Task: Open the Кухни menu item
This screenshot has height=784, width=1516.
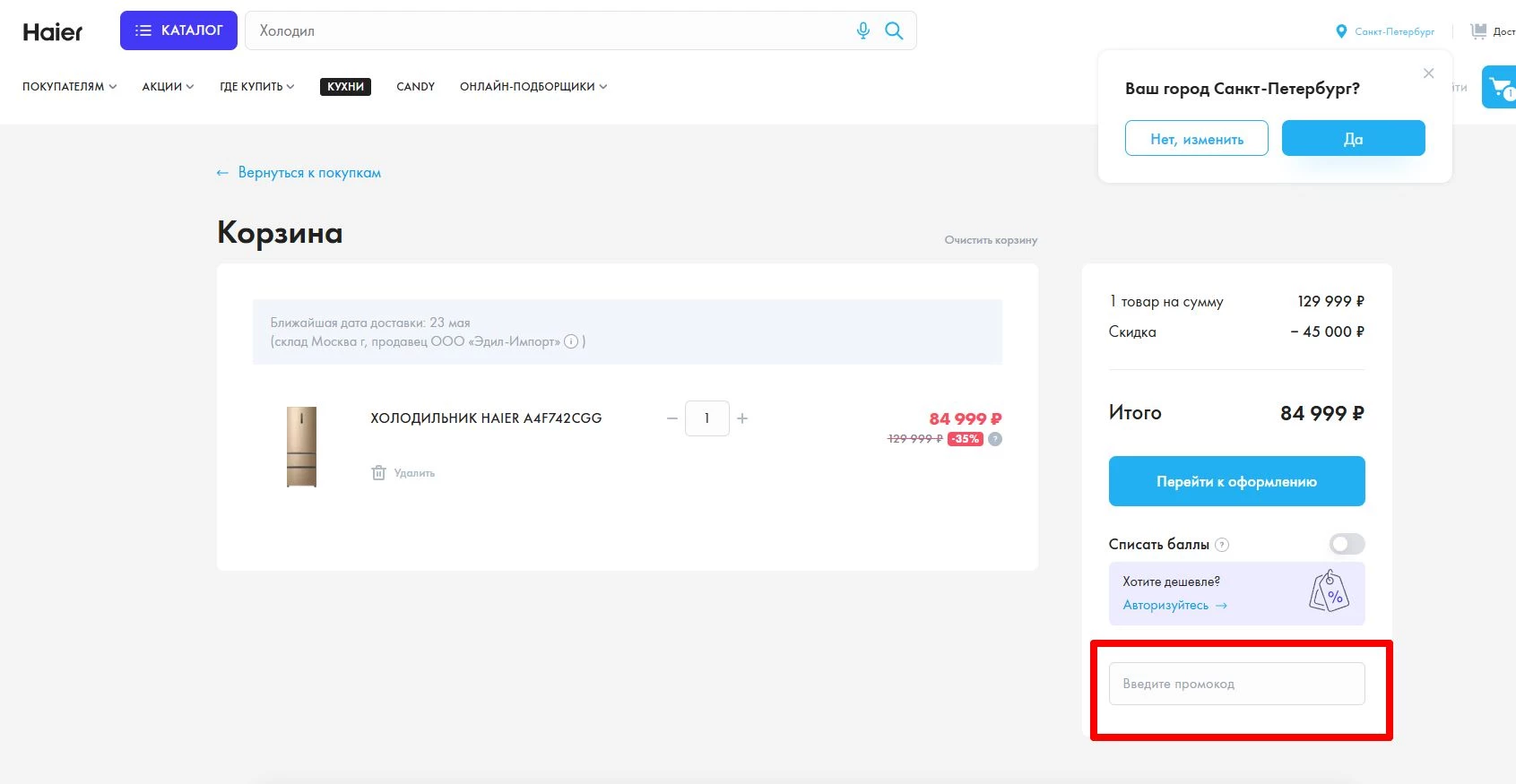Action: point(345,87)
